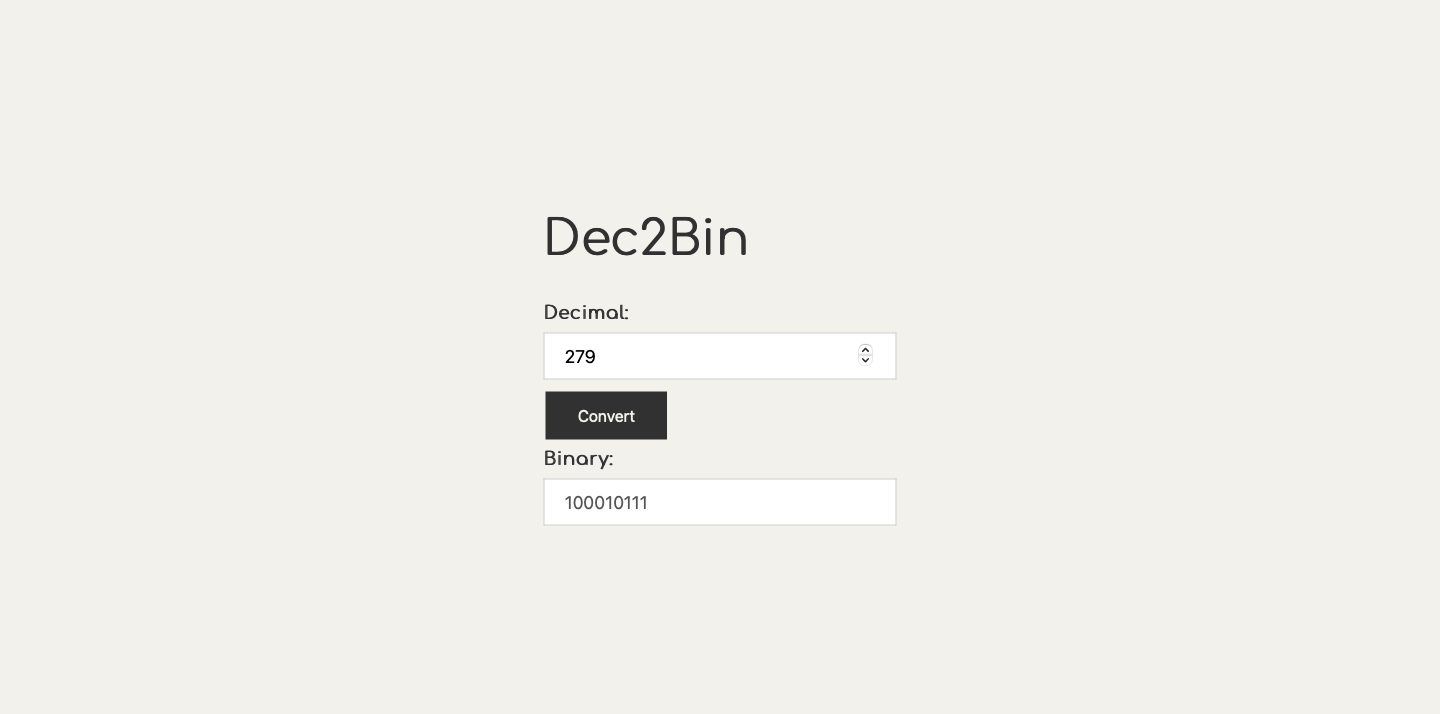Click empty area inside the Decimal field
The height and width of the screenshot is (714, 1440).
730,356
